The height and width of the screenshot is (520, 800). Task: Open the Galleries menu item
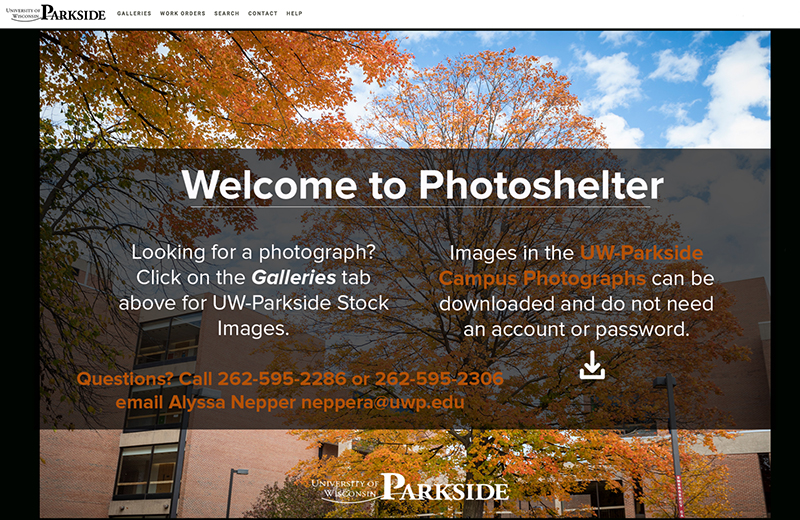click(134, 13)
